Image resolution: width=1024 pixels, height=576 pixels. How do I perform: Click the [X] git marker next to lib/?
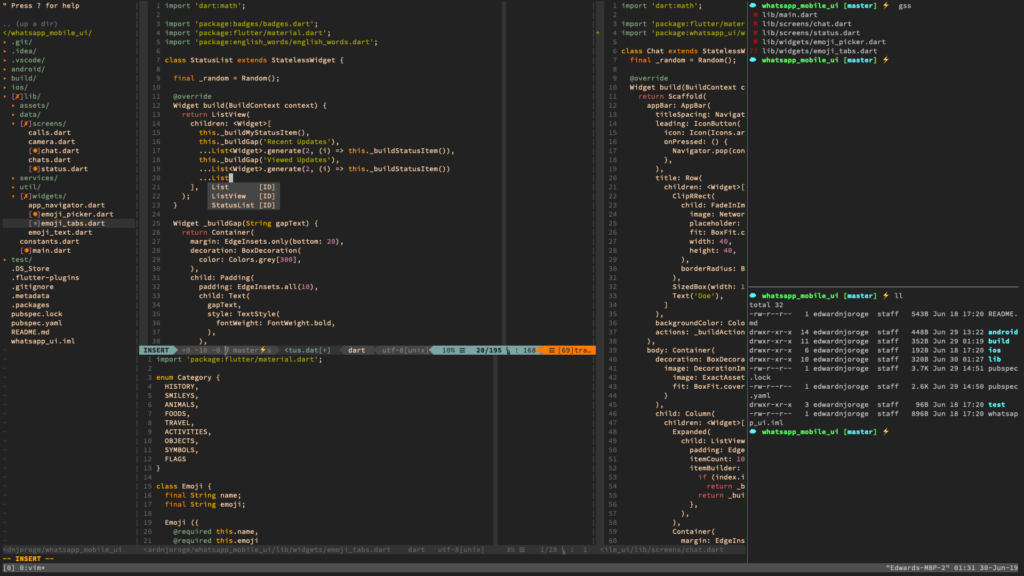(x=17, y=94)
